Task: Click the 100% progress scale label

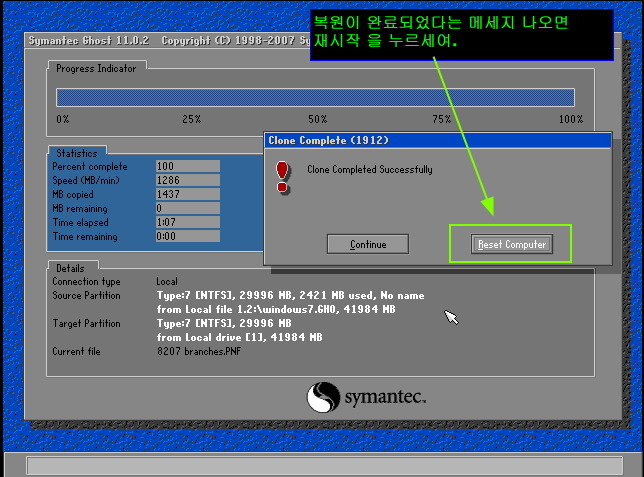Action: pos(570,119)
